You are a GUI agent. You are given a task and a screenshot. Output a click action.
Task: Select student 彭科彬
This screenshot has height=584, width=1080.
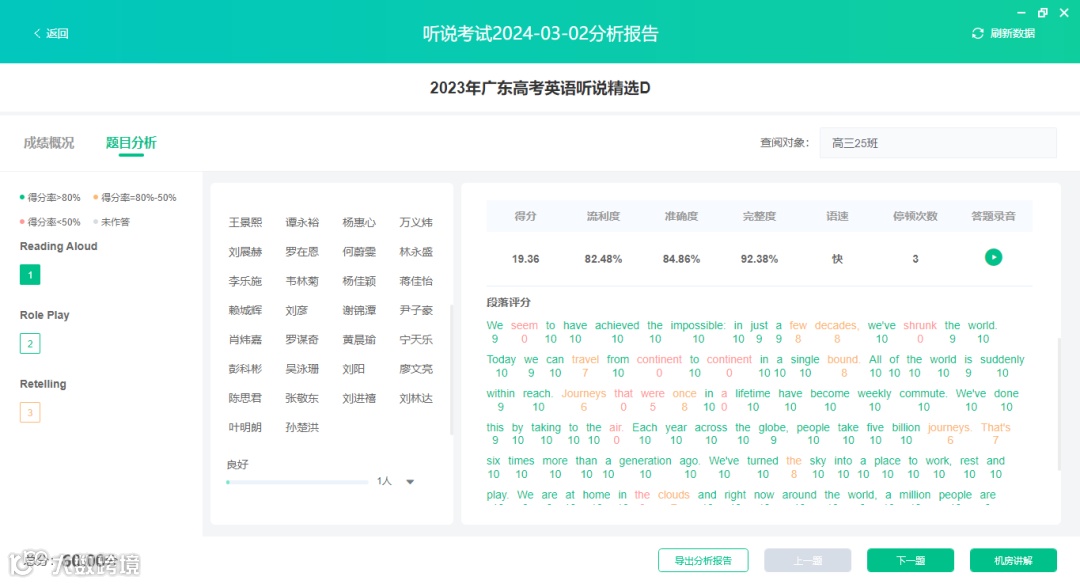[245, 369]
